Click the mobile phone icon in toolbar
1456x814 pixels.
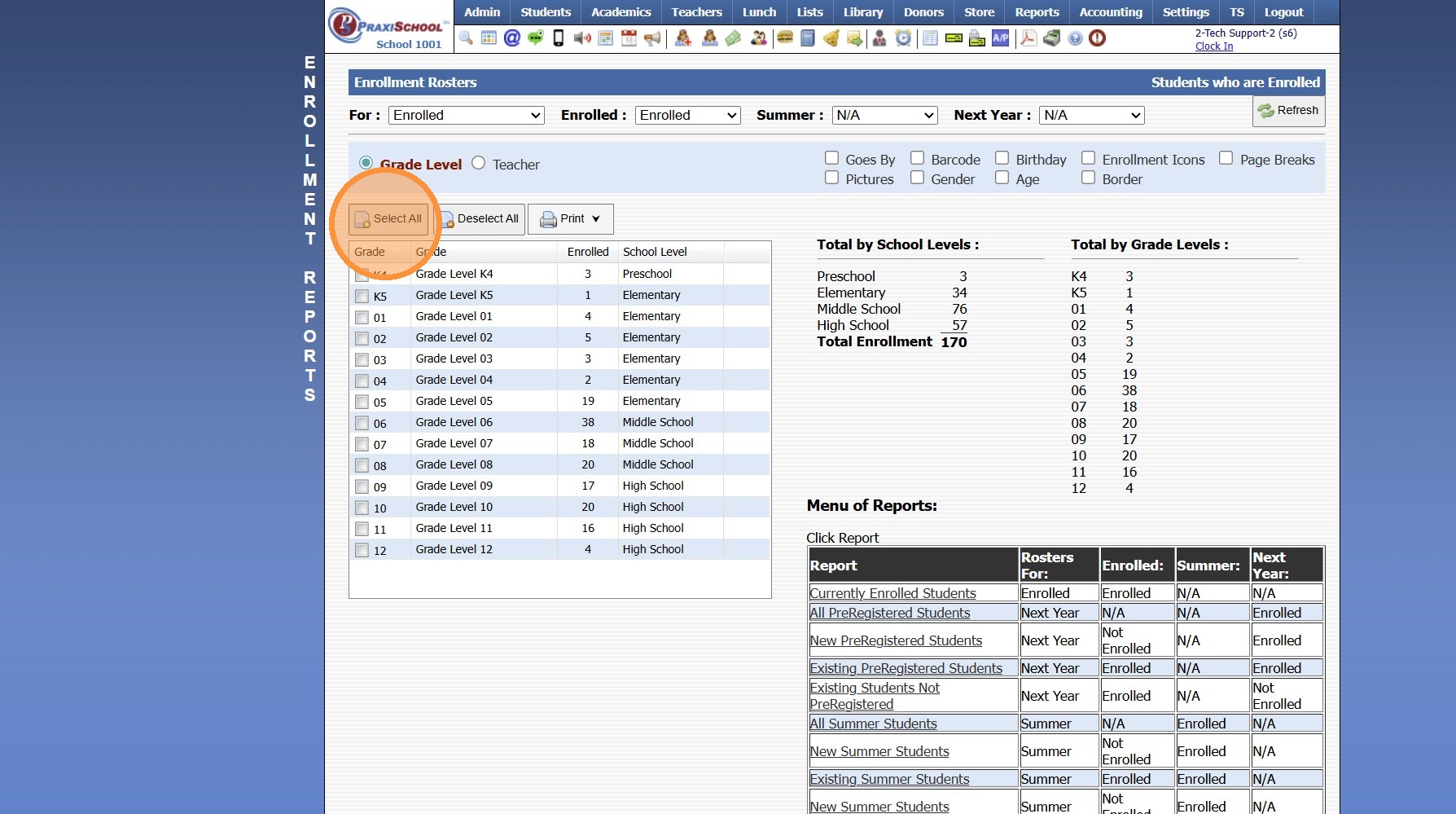(559, 38)
